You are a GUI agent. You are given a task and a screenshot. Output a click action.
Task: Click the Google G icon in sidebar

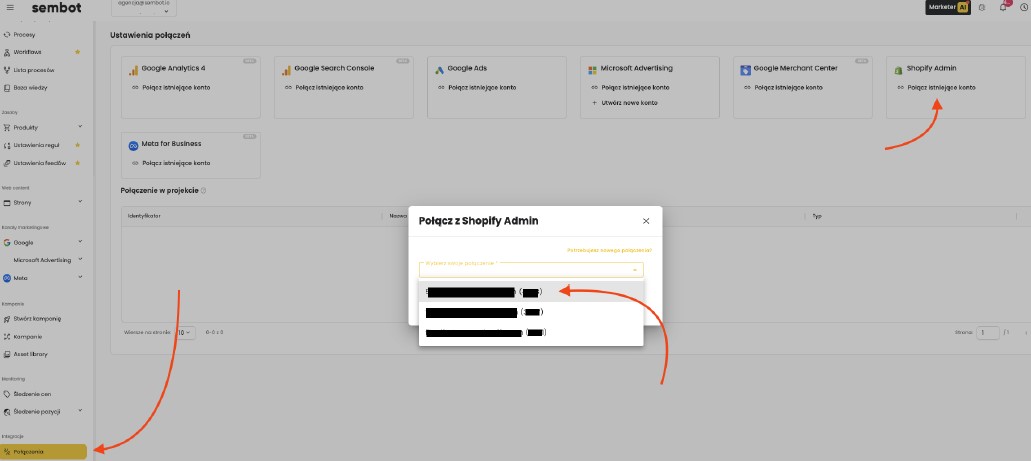coord(7,242)
